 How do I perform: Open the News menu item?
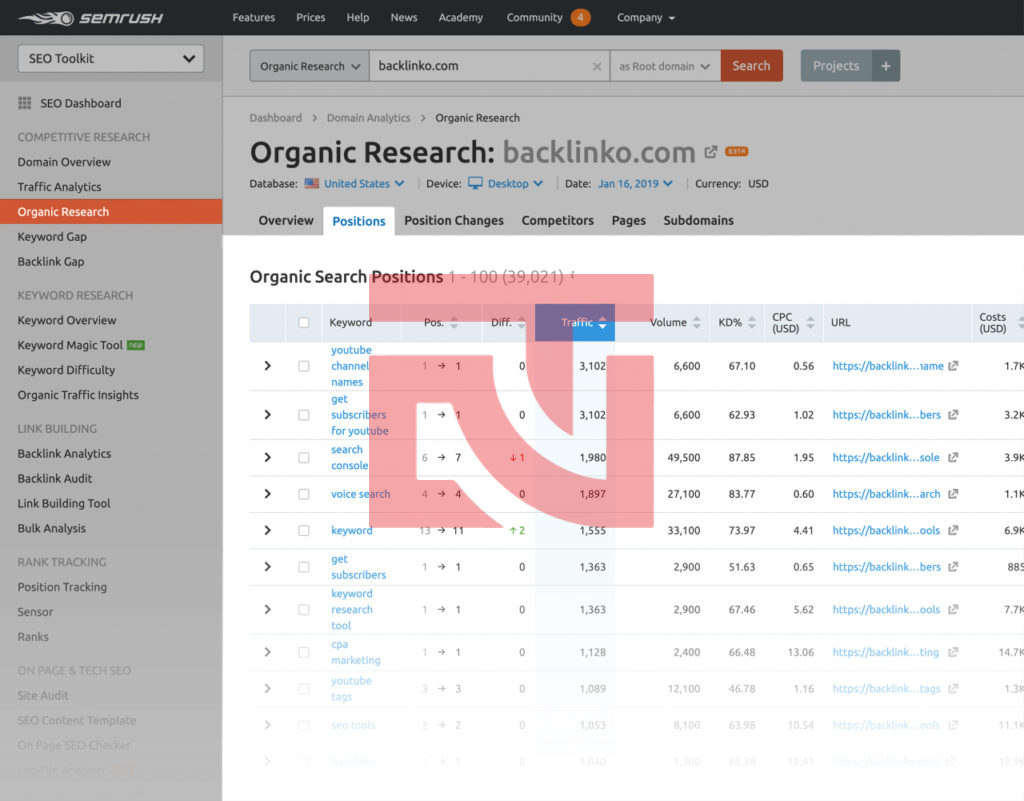404,18
